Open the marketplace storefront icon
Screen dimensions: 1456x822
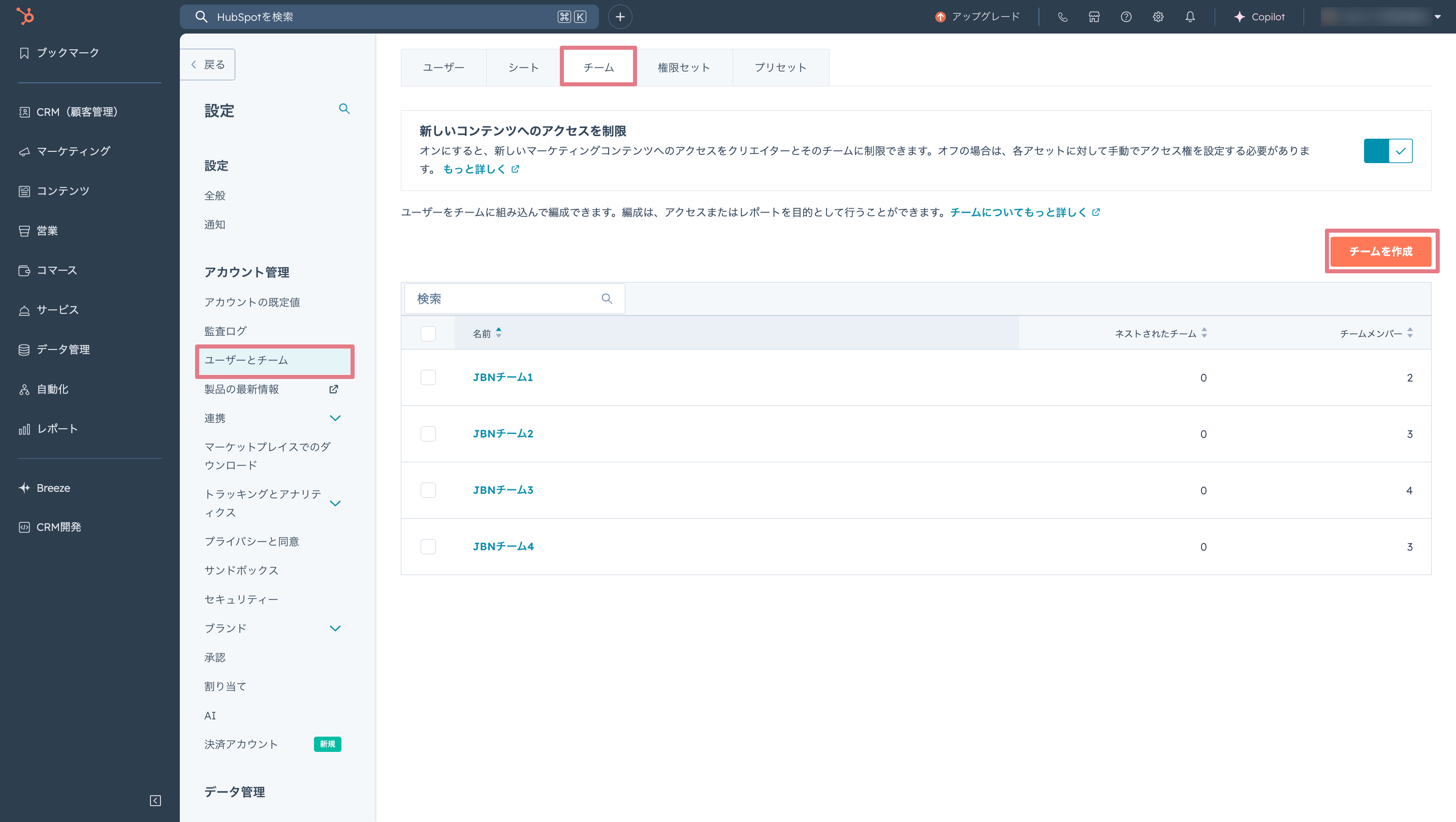(x=1094, y=17)
